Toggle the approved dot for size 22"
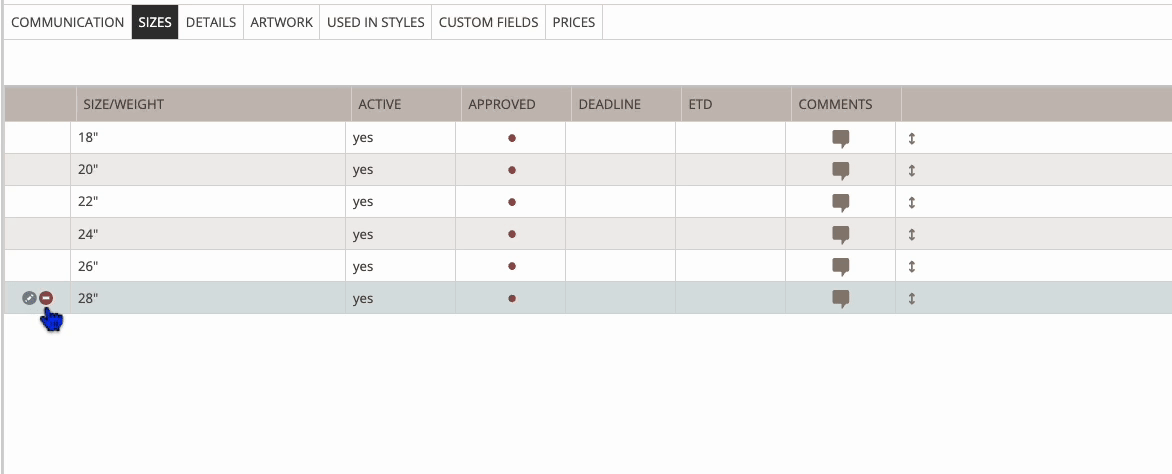This screenshot has height=474, width=1172. tap(512, 203)
